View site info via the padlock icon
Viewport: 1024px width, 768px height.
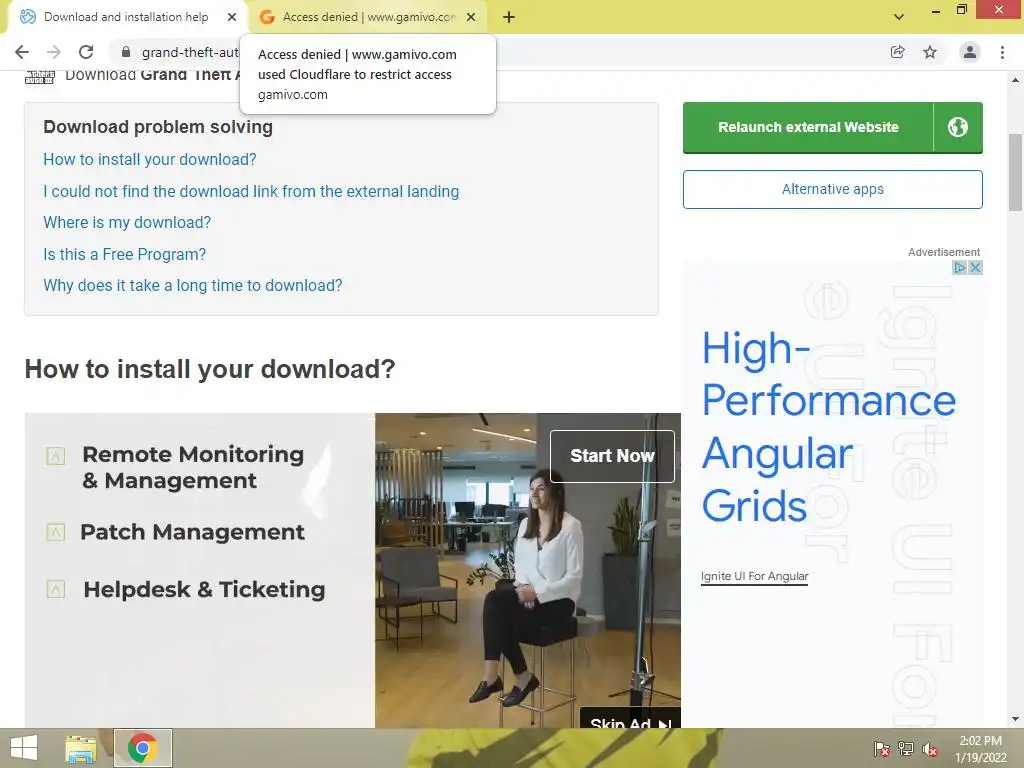126,52
